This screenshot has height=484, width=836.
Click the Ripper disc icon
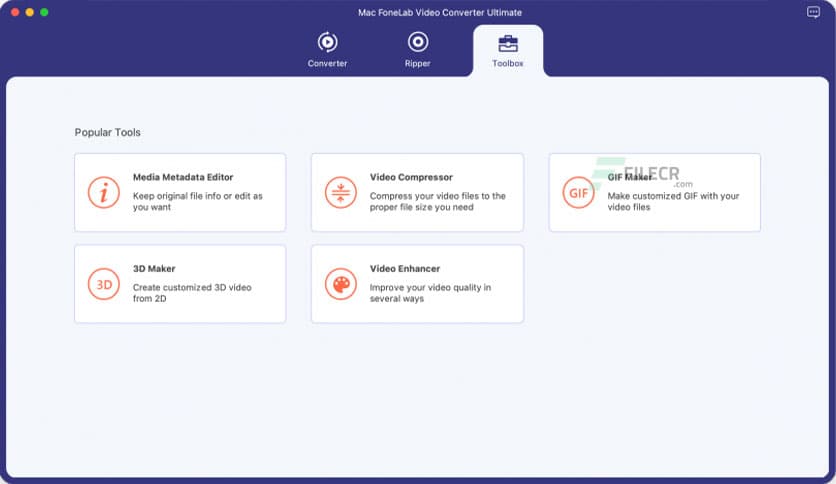tap(417, 42)
